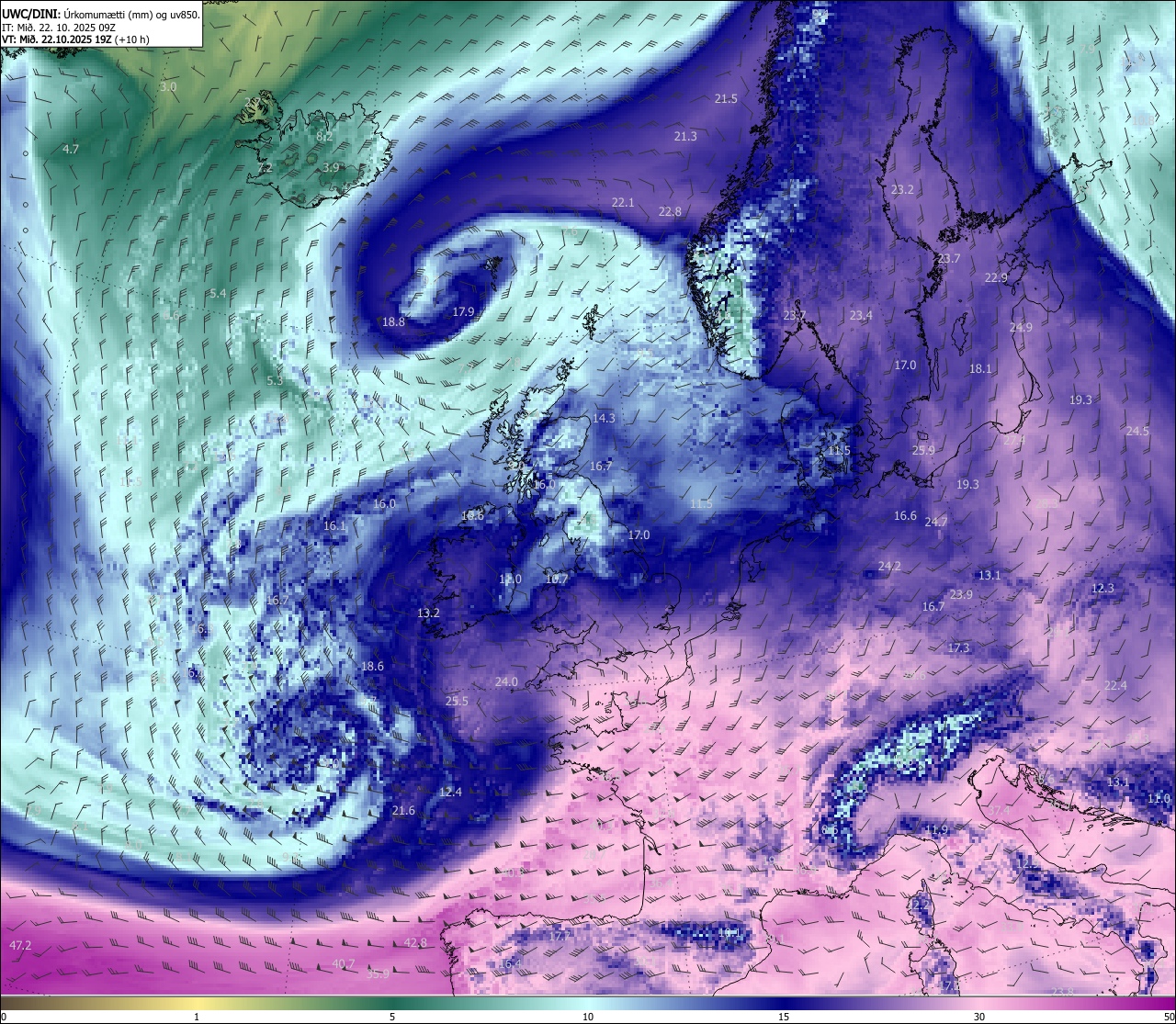Click the 4.7 value near left edge
The image size is (1176, 1024).
(71, 149)
